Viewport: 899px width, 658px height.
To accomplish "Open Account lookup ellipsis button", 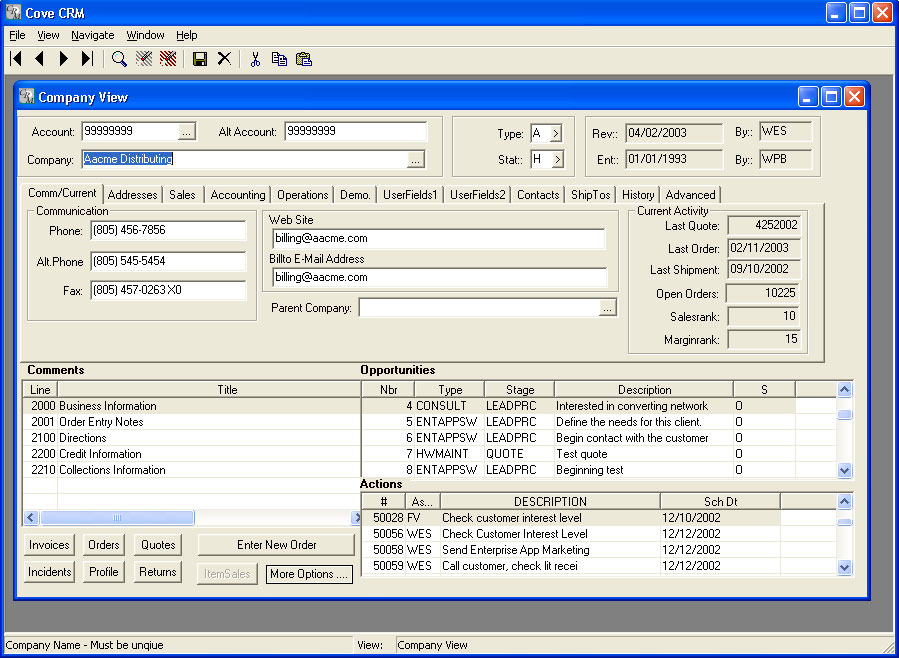I will tap(186, 131).
